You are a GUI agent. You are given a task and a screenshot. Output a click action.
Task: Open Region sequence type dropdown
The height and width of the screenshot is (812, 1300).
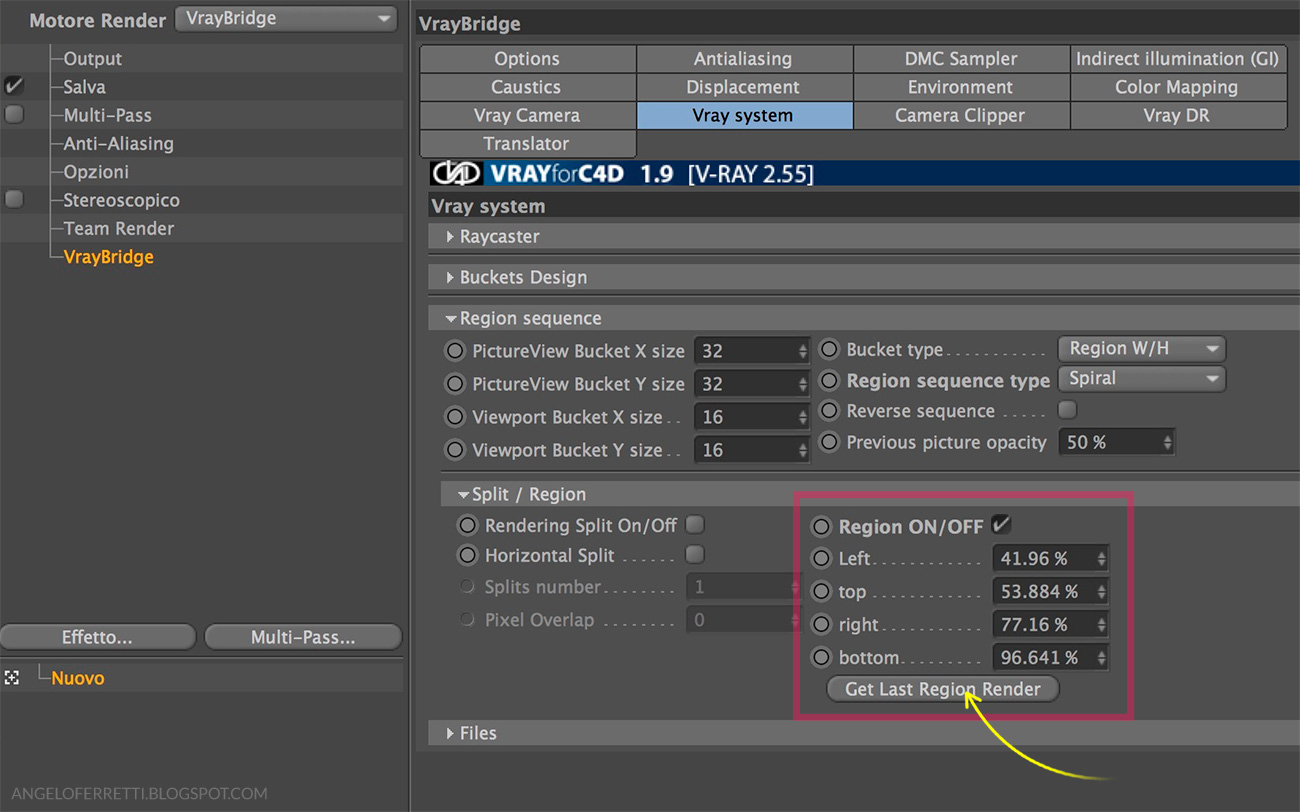point(1141,379)
